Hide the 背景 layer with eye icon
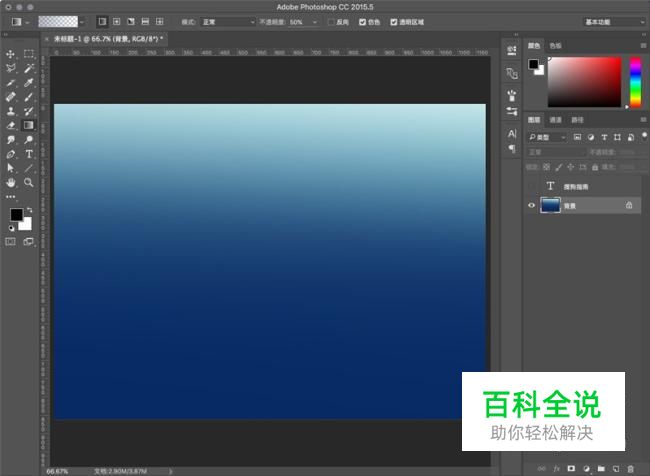This screenshot has width=650, height=476. (x=531, y=205)
